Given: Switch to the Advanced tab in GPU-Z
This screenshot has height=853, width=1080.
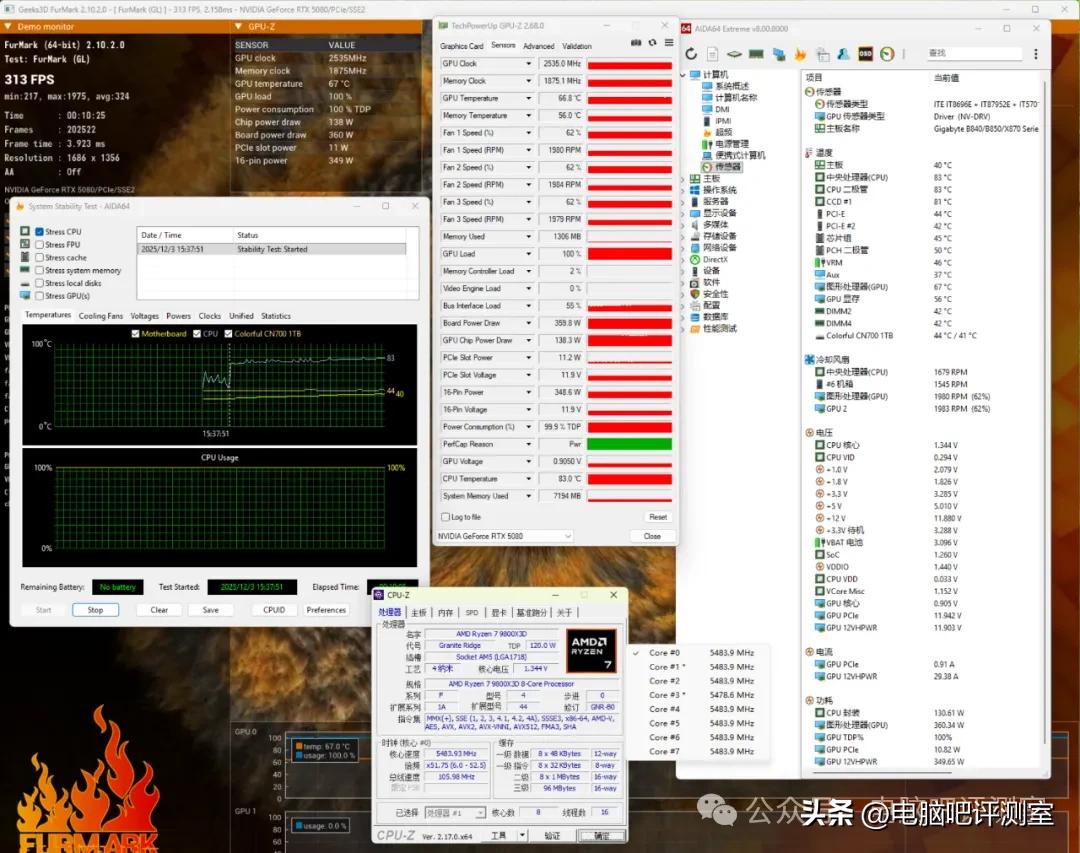Looking at the screenshot, I should coord(539,45).
